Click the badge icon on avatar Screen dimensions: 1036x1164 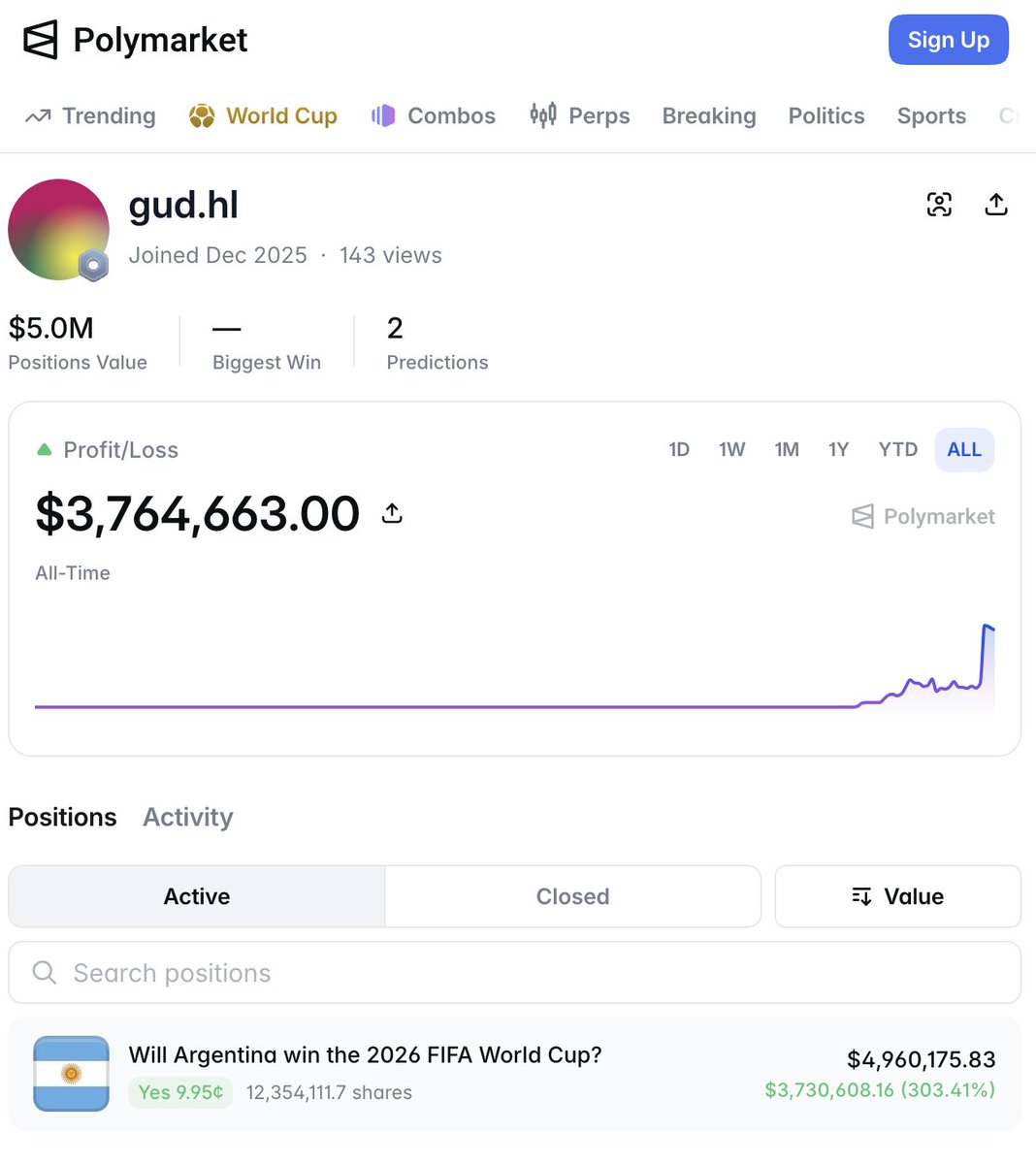[x=93, y=264]
